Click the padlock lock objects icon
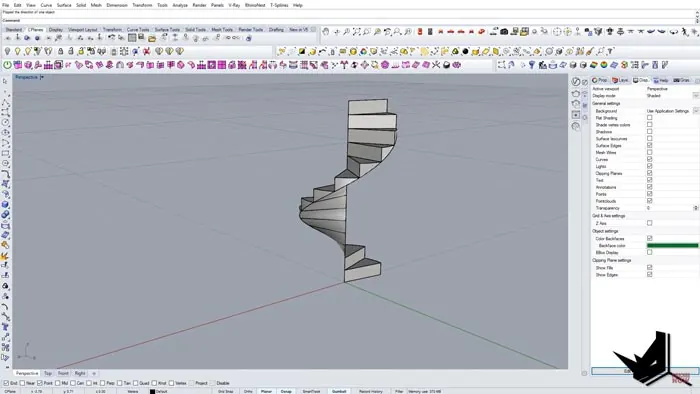 pos(61,52)
